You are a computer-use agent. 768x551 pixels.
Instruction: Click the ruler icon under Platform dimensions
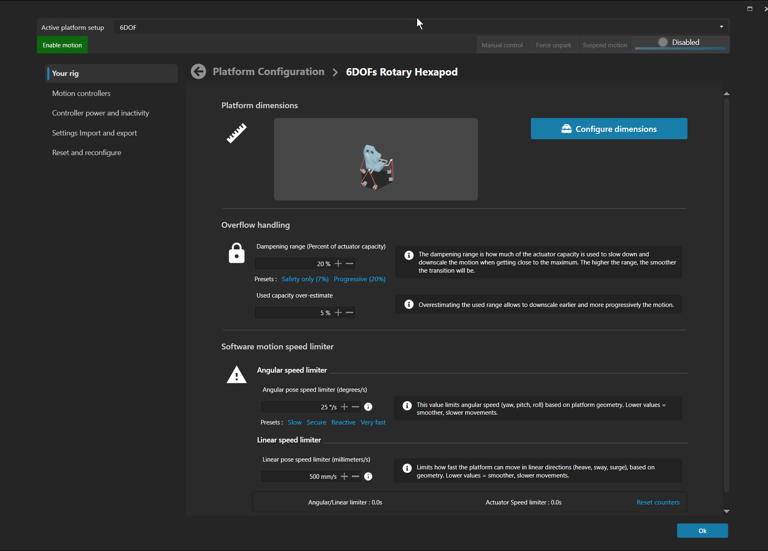point(237,133)
